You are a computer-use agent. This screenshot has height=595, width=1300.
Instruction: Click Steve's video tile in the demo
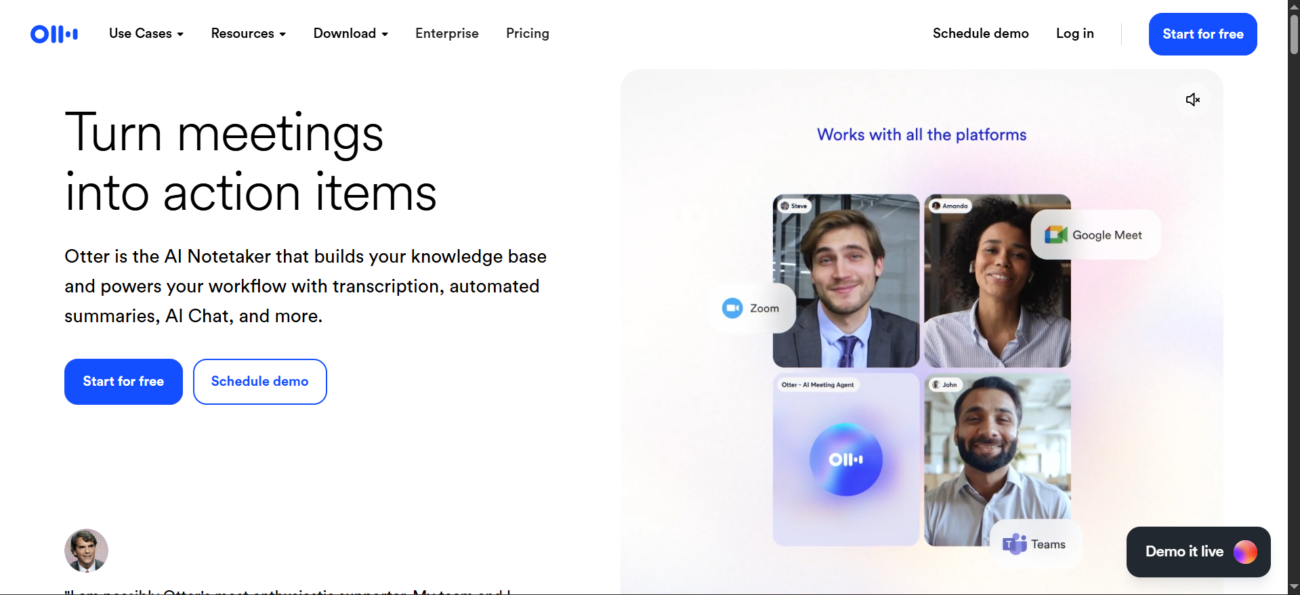pos(846,281)
